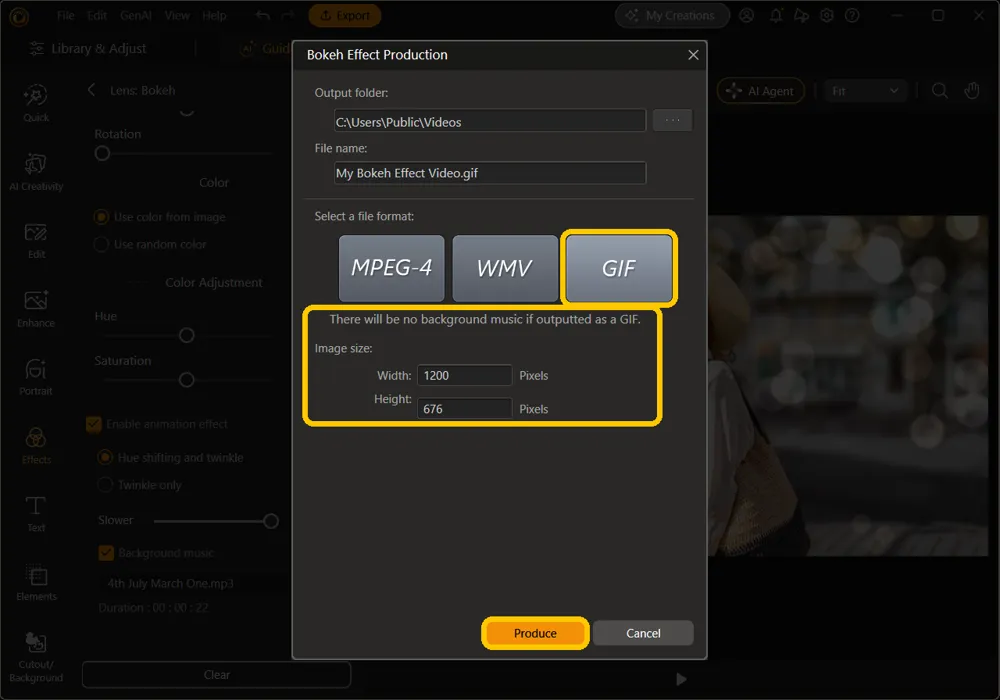Click the Redo arrow
Screen dimensions: 1000x700
[288, 15]
